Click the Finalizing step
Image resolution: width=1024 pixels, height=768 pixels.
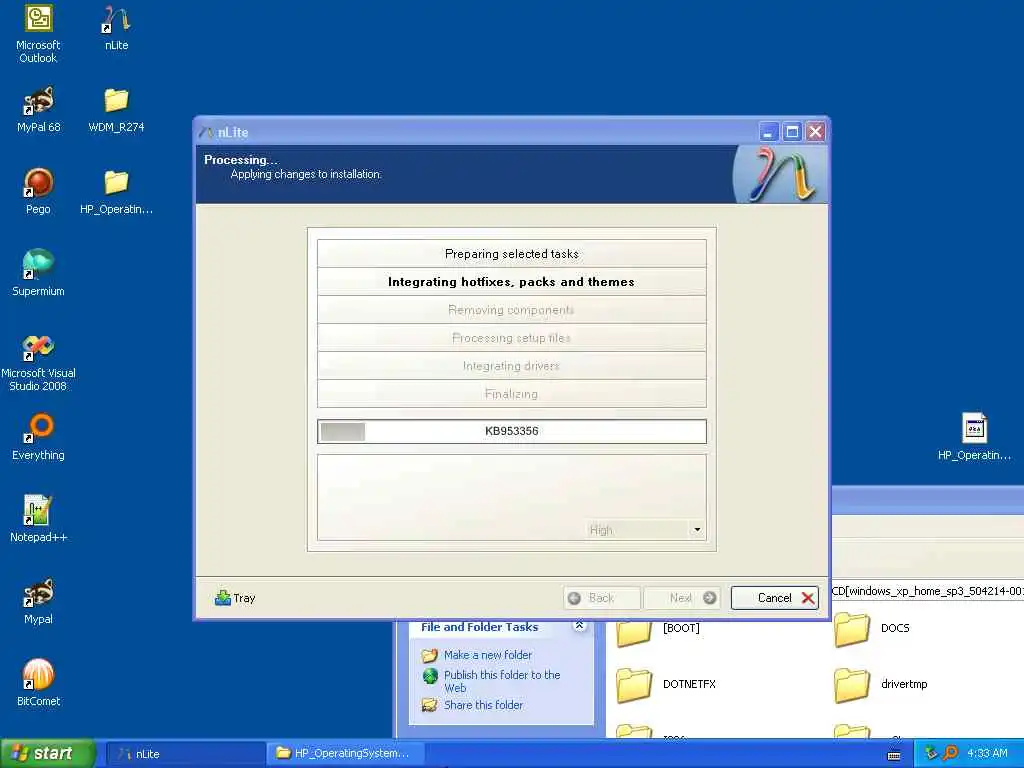(x=511, y=394)
